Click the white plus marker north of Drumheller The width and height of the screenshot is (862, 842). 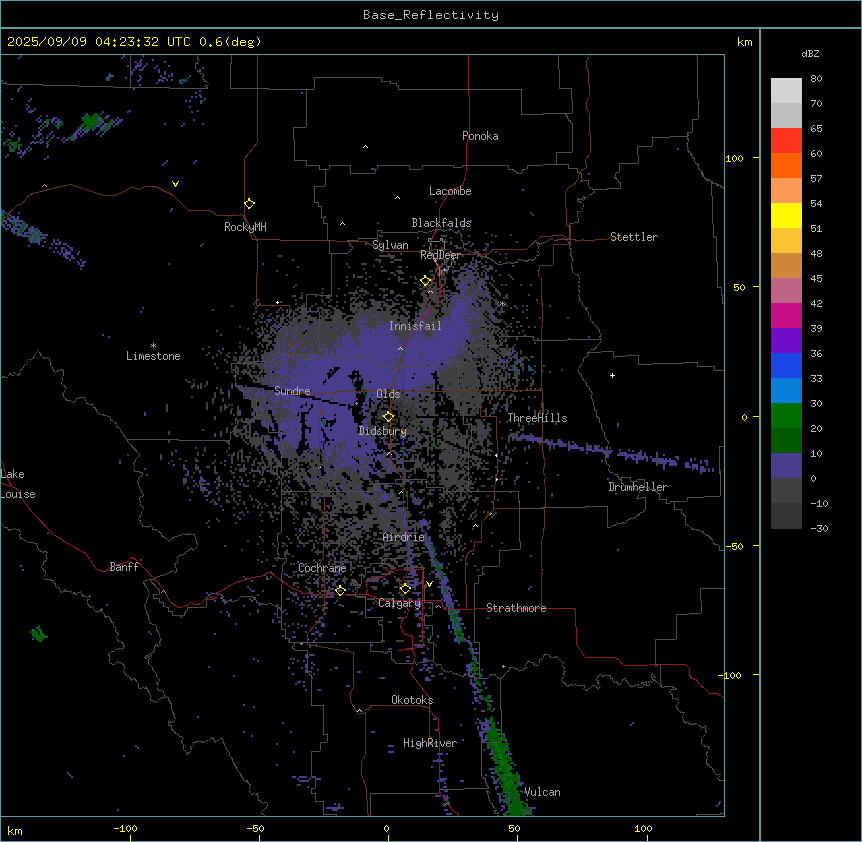(612, 375)
